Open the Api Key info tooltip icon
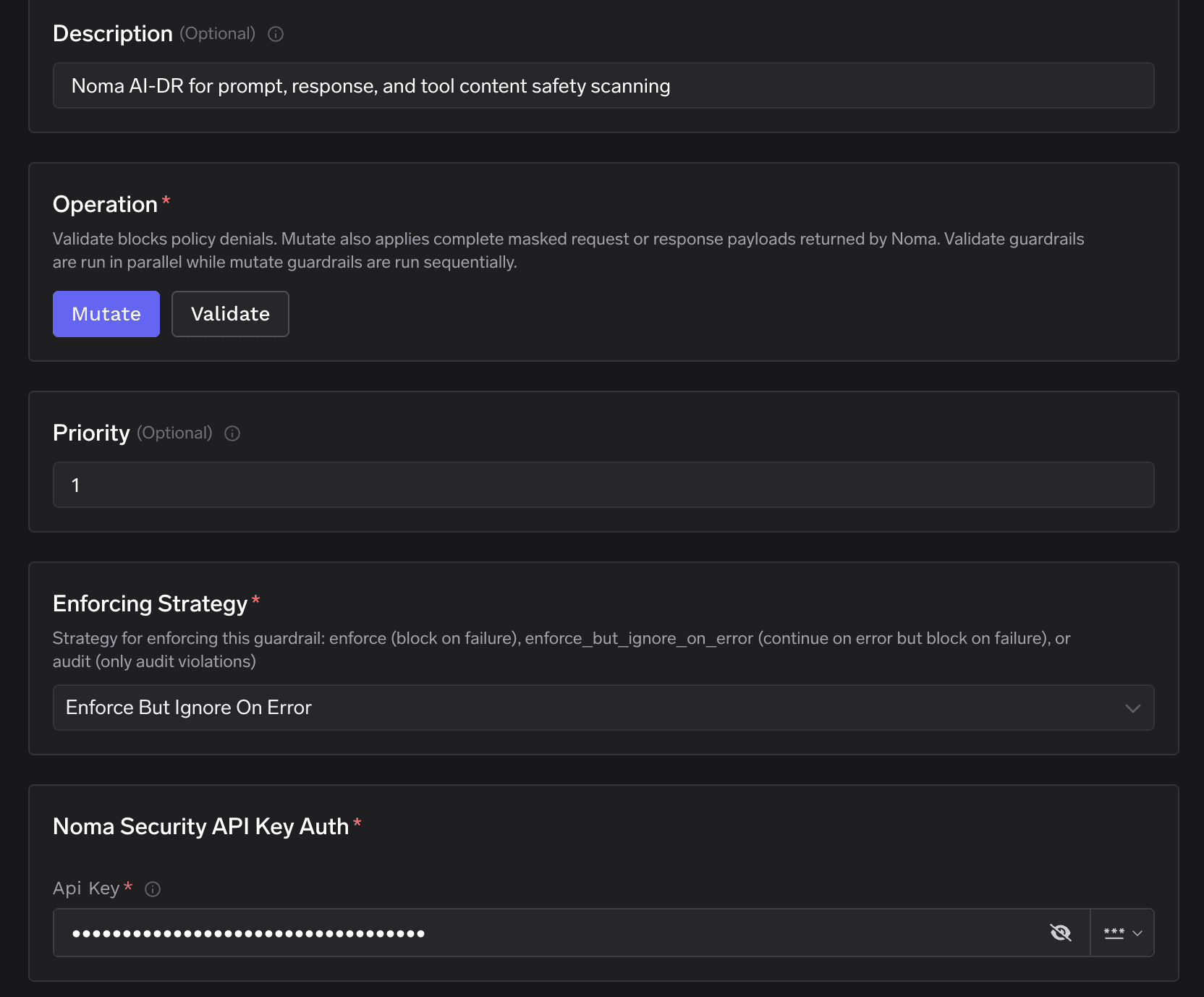 point(153,889)
